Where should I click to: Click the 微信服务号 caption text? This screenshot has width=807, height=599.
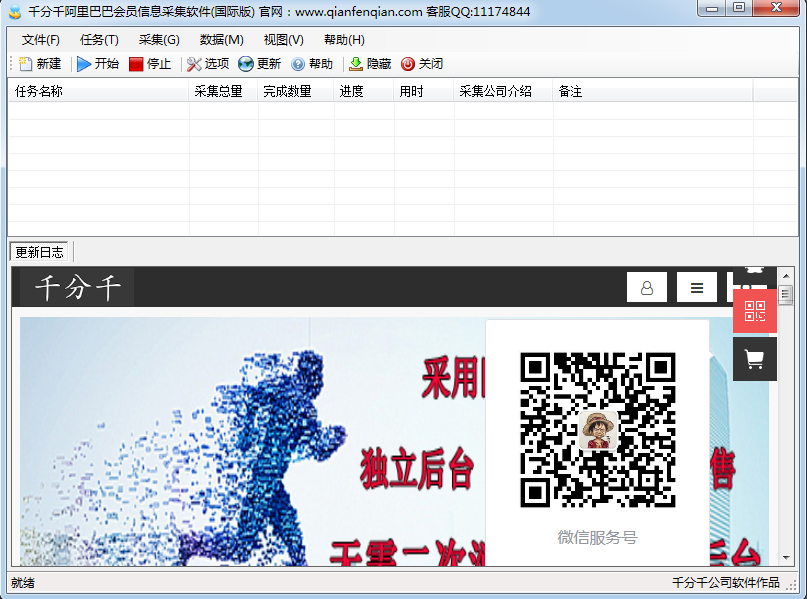[x=598, y=537]
